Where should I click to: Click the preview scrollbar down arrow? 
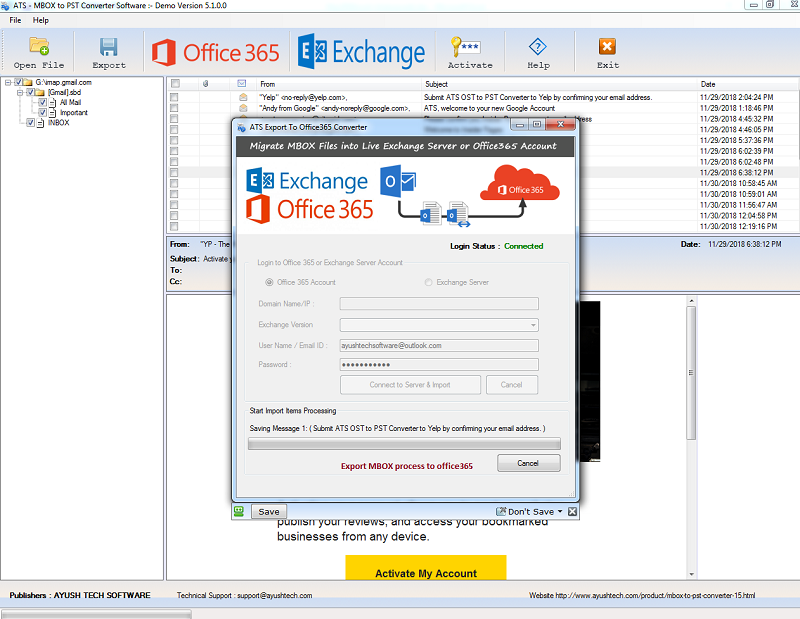tap(691, 574)
